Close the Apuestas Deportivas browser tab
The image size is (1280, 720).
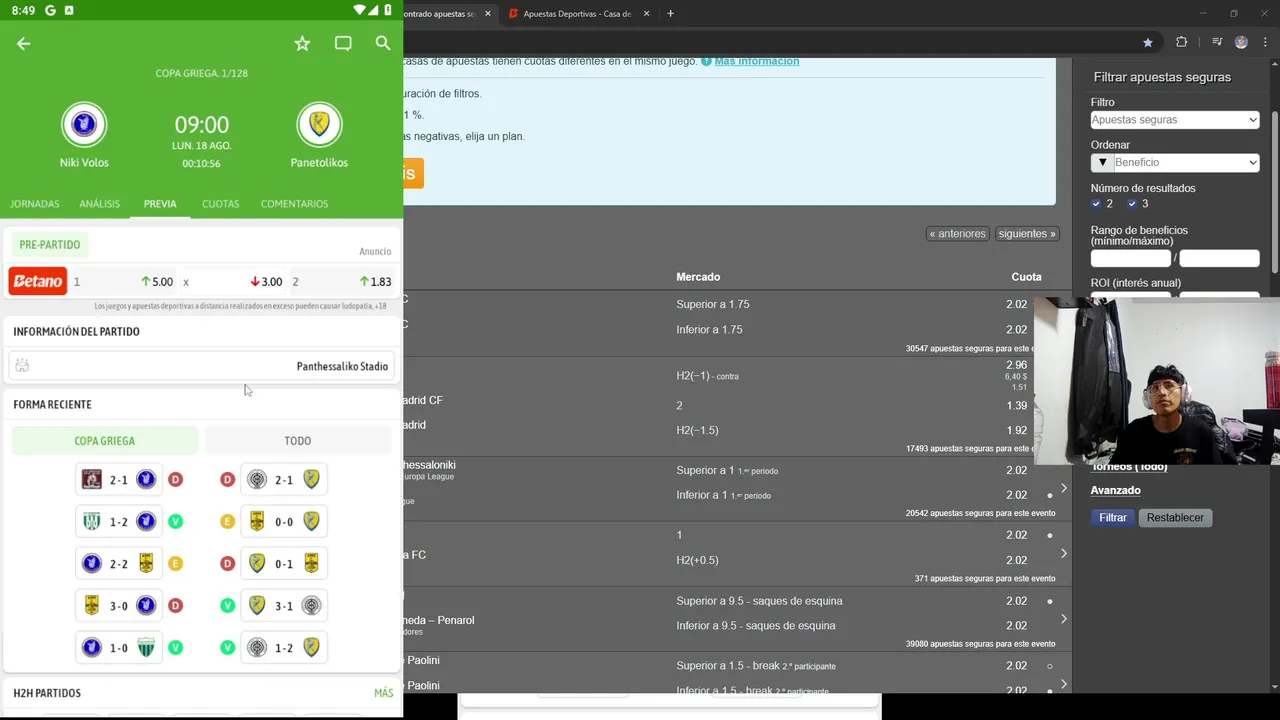646,14
